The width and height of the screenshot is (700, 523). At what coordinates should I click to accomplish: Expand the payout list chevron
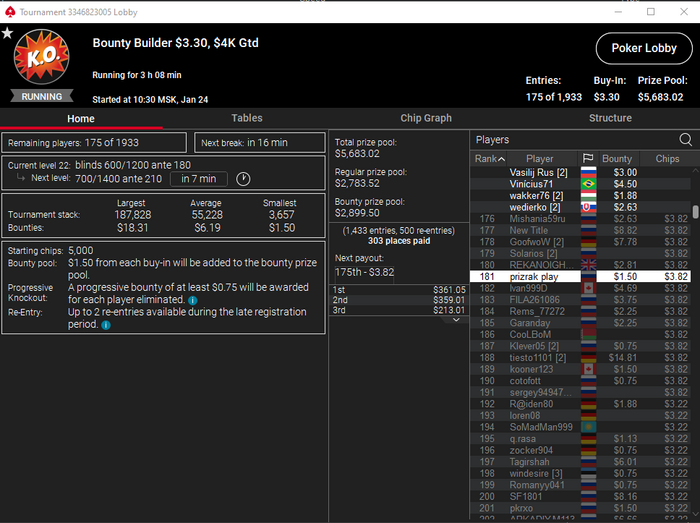tap(456, 320)
